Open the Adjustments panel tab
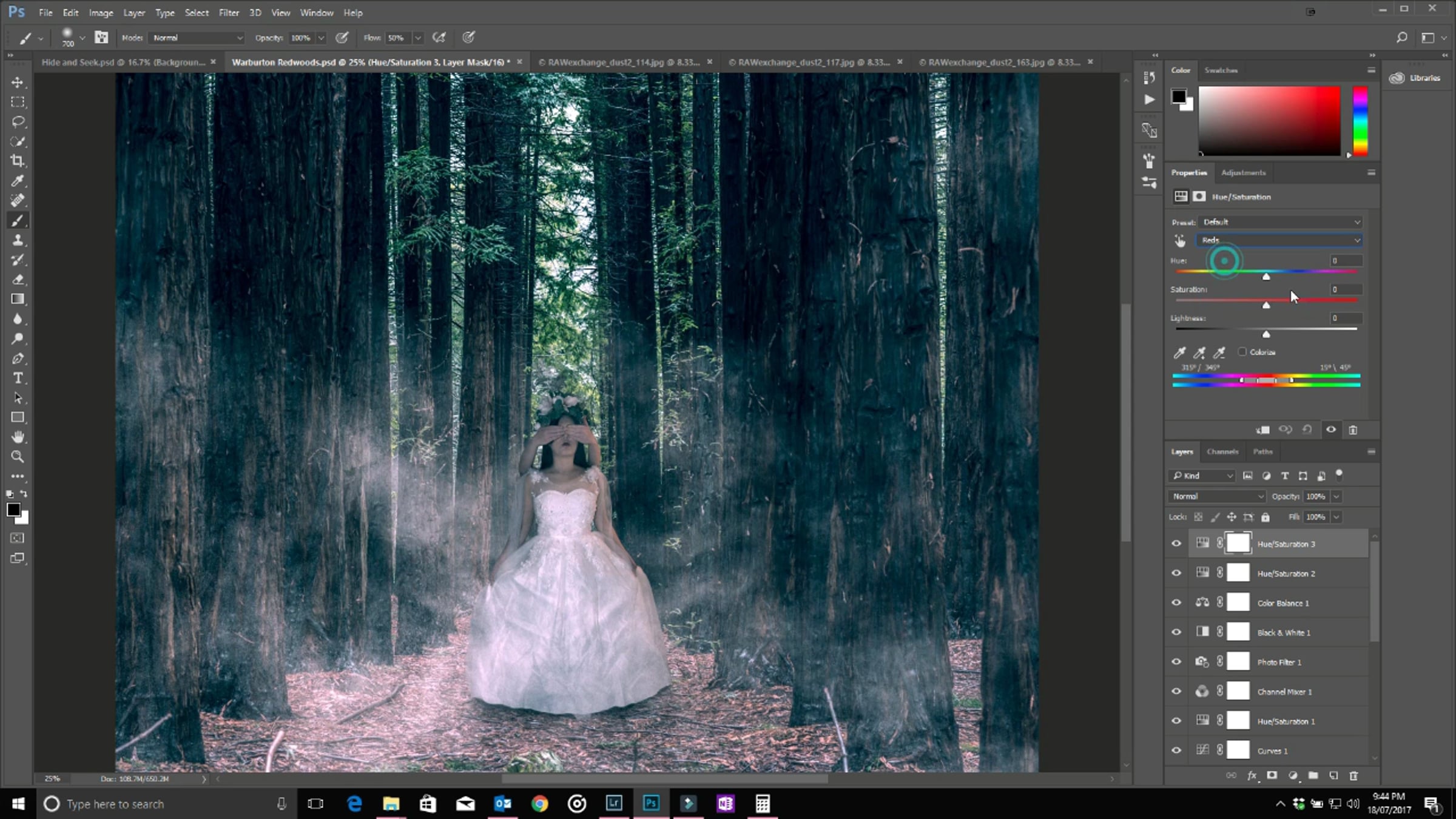This screenshot has height=819, width=1456. 1243,173
